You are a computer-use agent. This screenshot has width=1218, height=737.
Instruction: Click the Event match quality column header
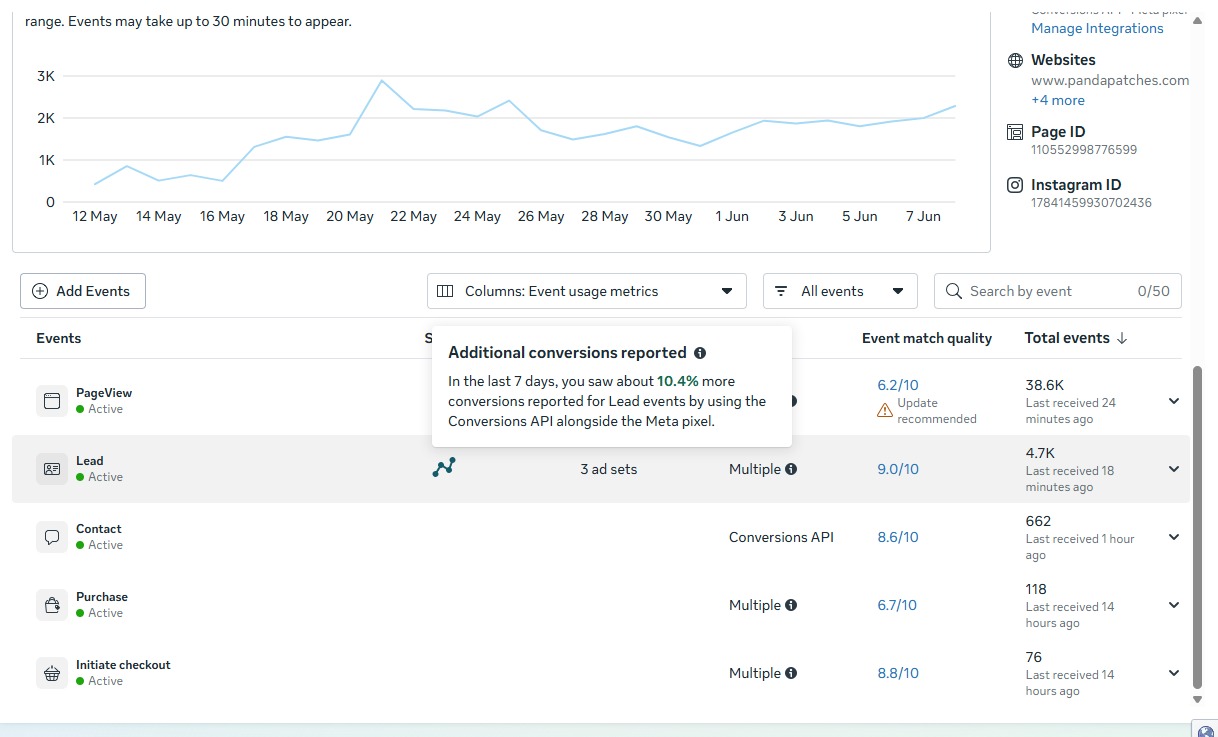pos(927,338)
